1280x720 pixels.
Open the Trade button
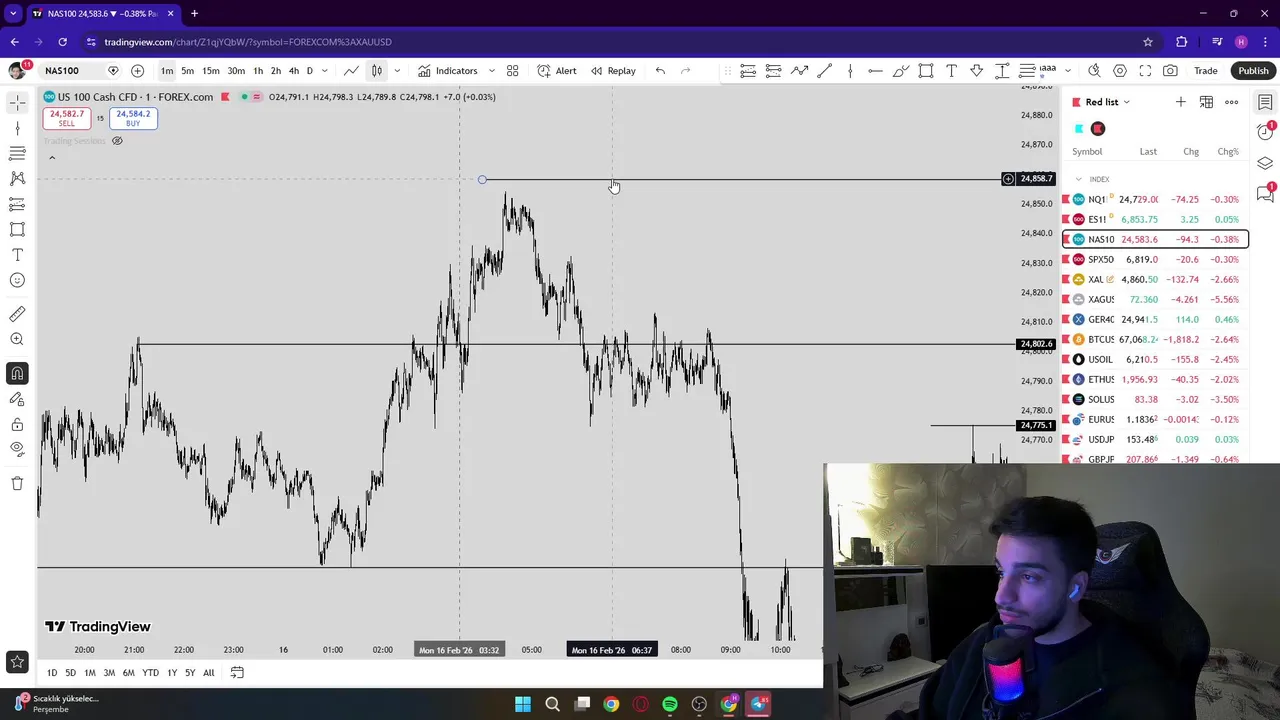point(1206,71)
